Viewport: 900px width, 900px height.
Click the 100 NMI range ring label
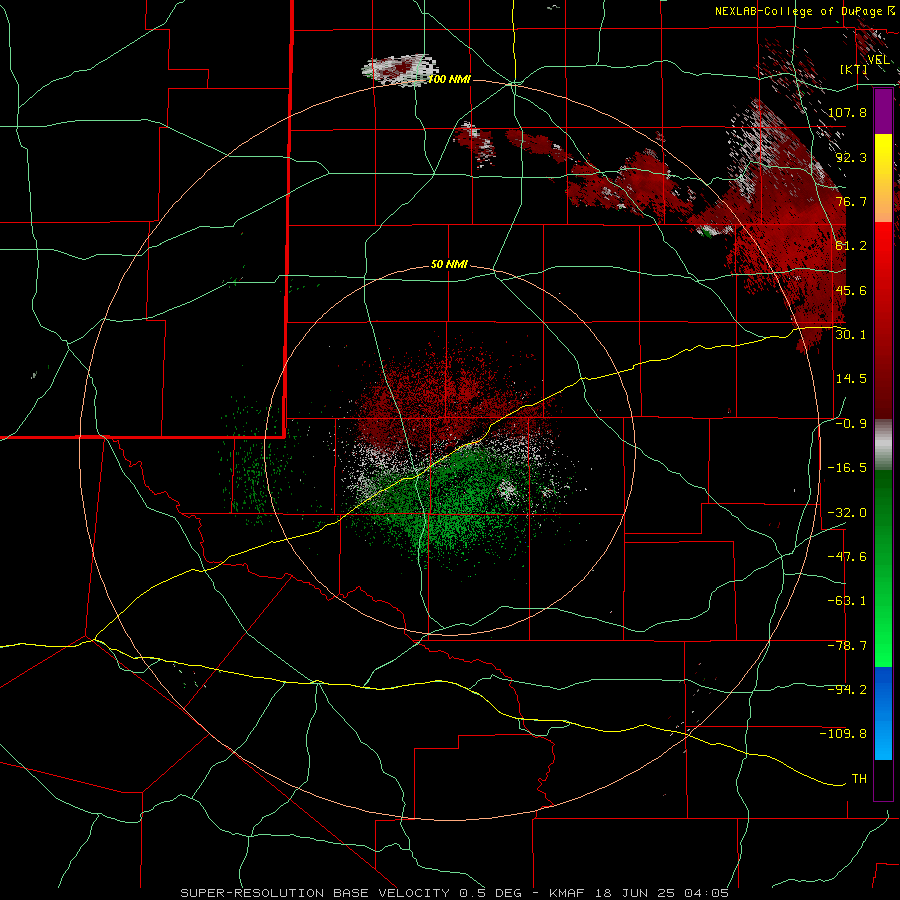tap(449, 79)
